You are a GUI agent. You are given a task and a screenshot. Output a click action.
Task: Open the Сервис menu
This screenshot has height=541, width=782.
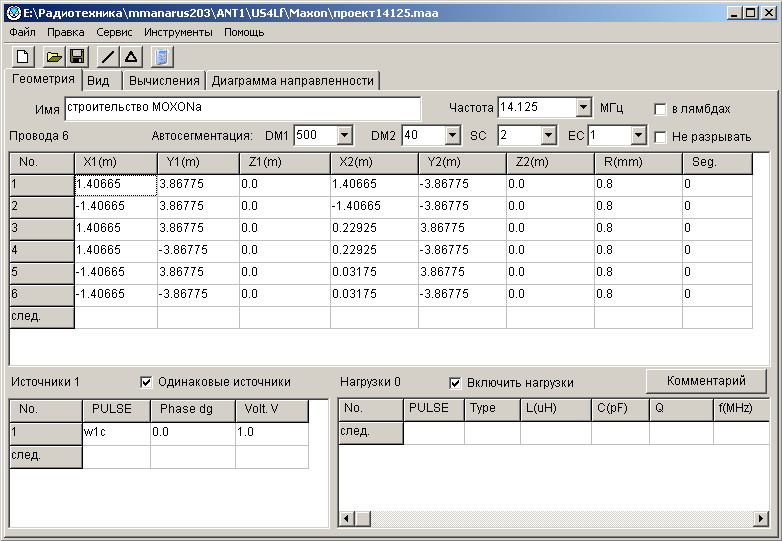(114, 32)
